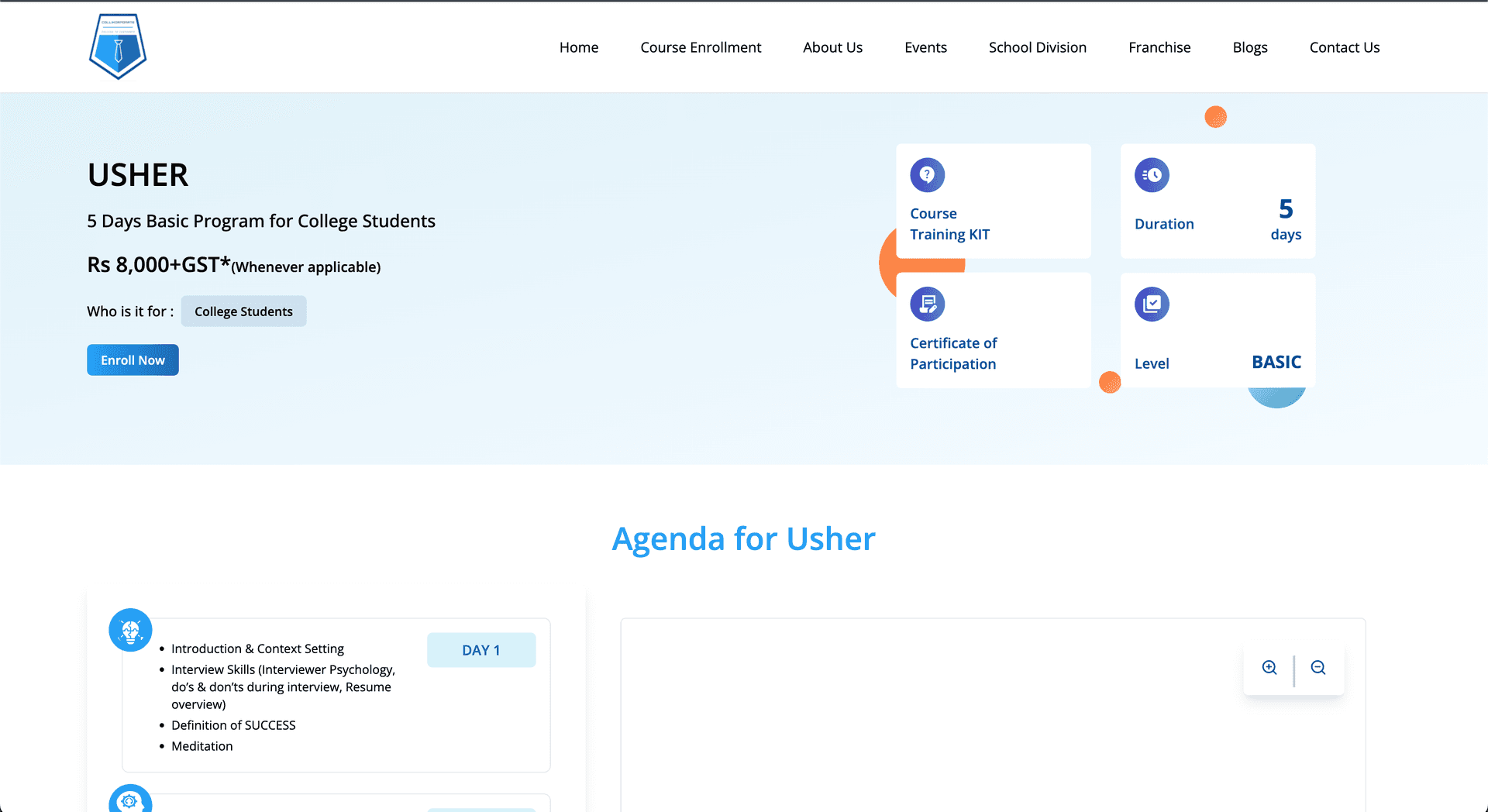Open About Us page
This screenshot has height=812, width=1488.
(x=832, y=47)
